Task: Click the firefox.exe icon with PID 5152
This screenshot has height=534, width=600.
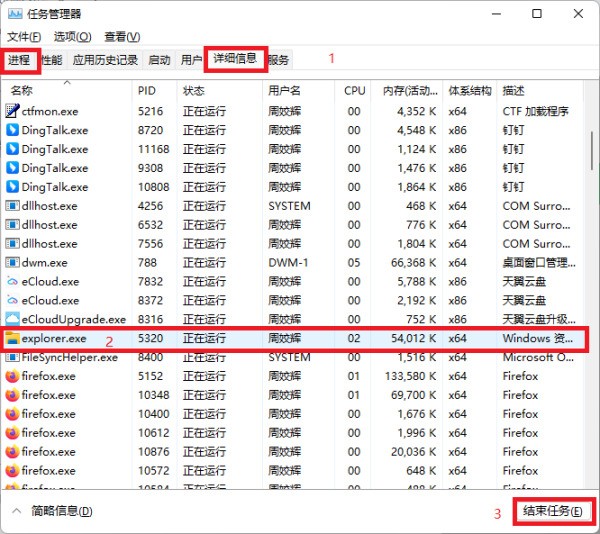Action: point(12,377)
